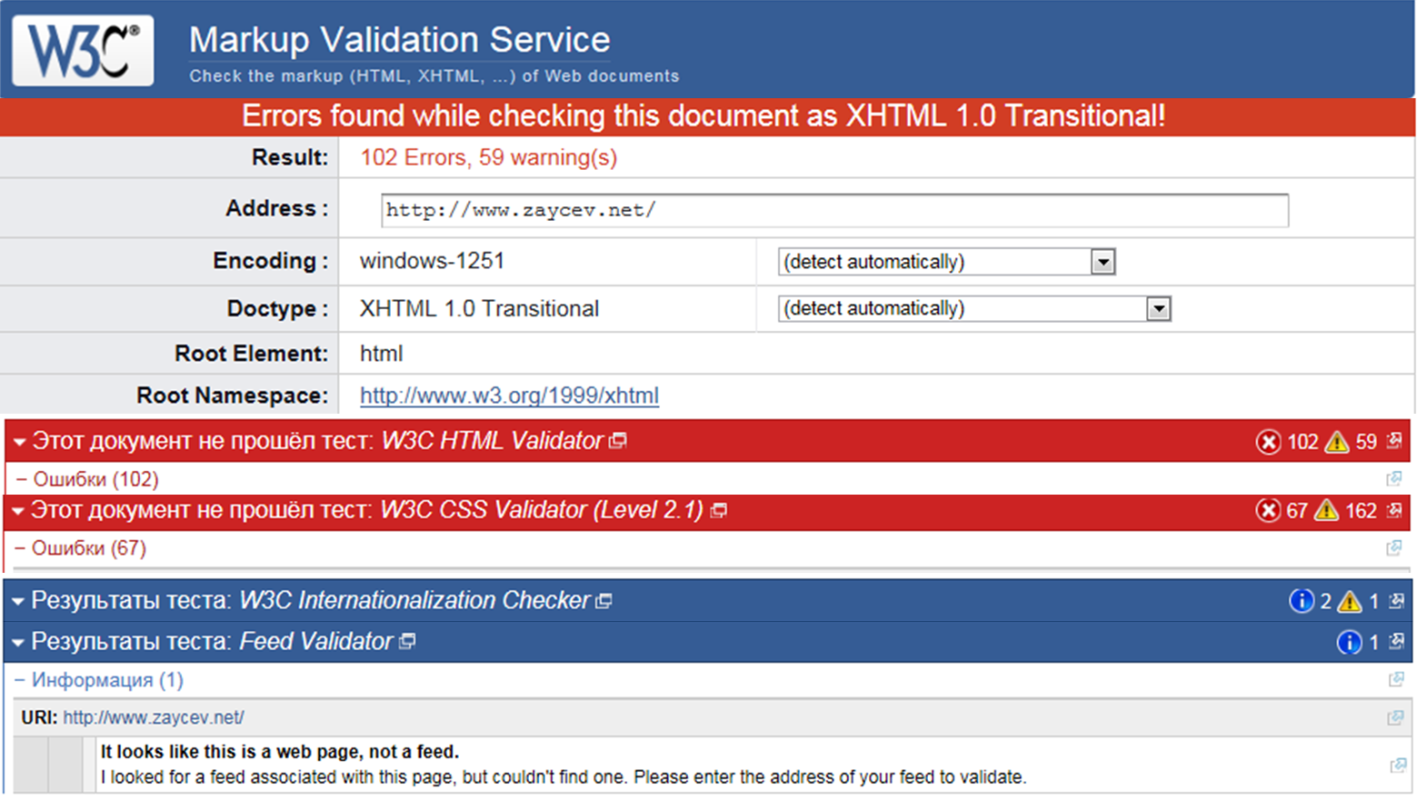Open the URI http://www.zaycev.net/ link
This screenshot has height=801, width=1417.
pyautogui.click(x=153, y=717)
